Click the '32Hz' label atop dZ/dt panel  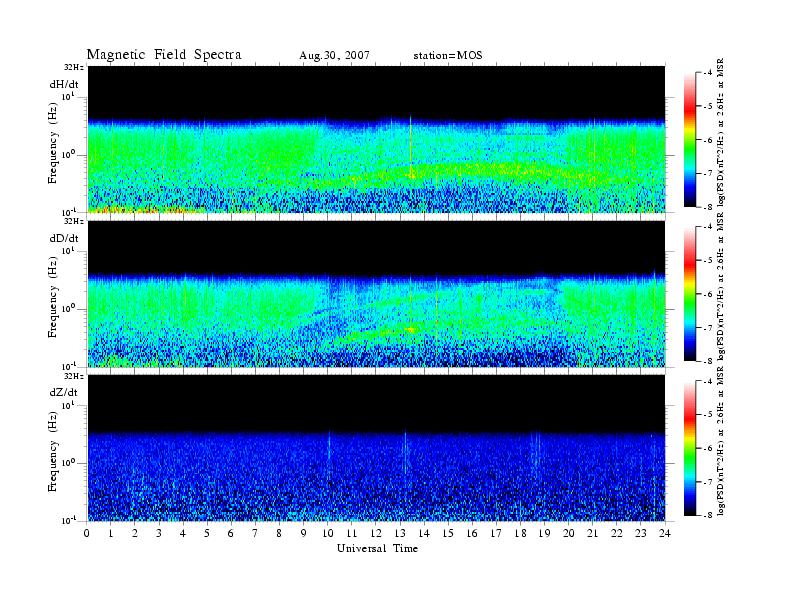pyautogui.click(x=74, y=376)
